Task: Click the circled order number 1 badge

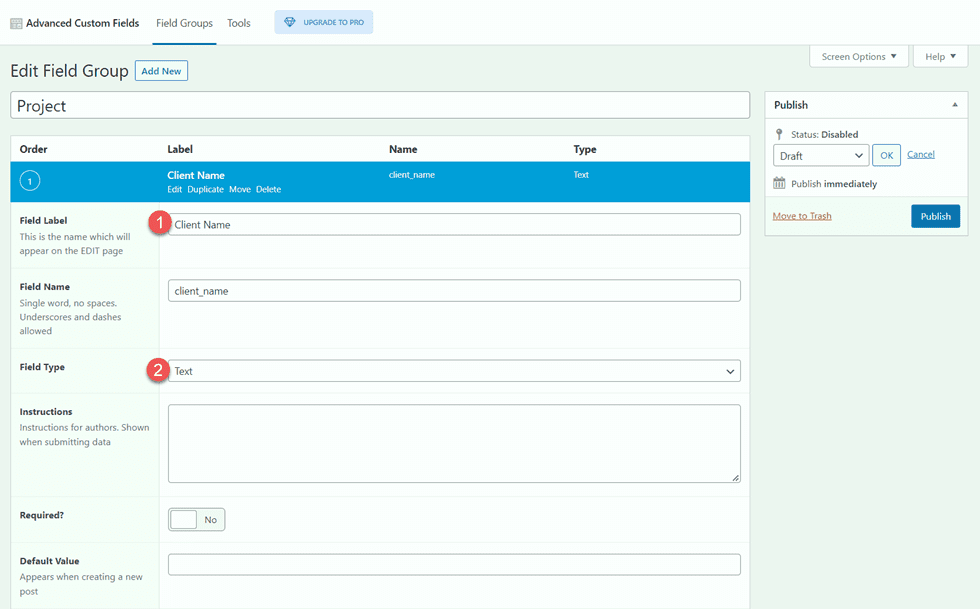Action: pyautogui.click(x=31, y=182)
